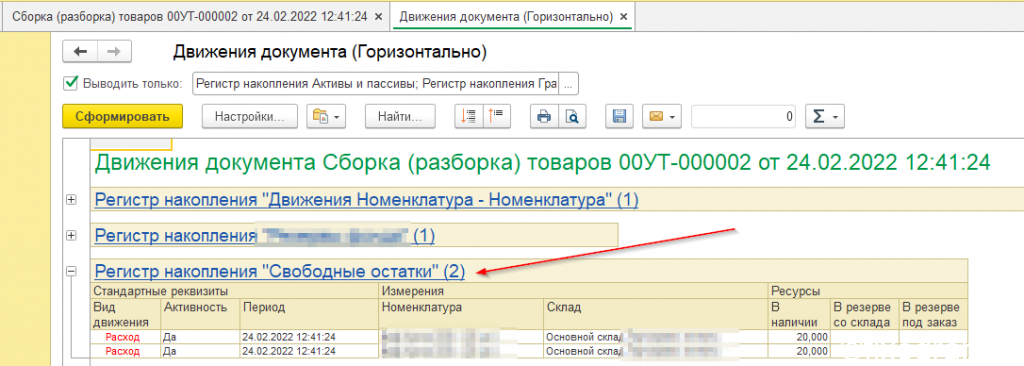Save the report with the floppy disk icon
This screenshot has width=1024, height=366.
click(619, 117)
